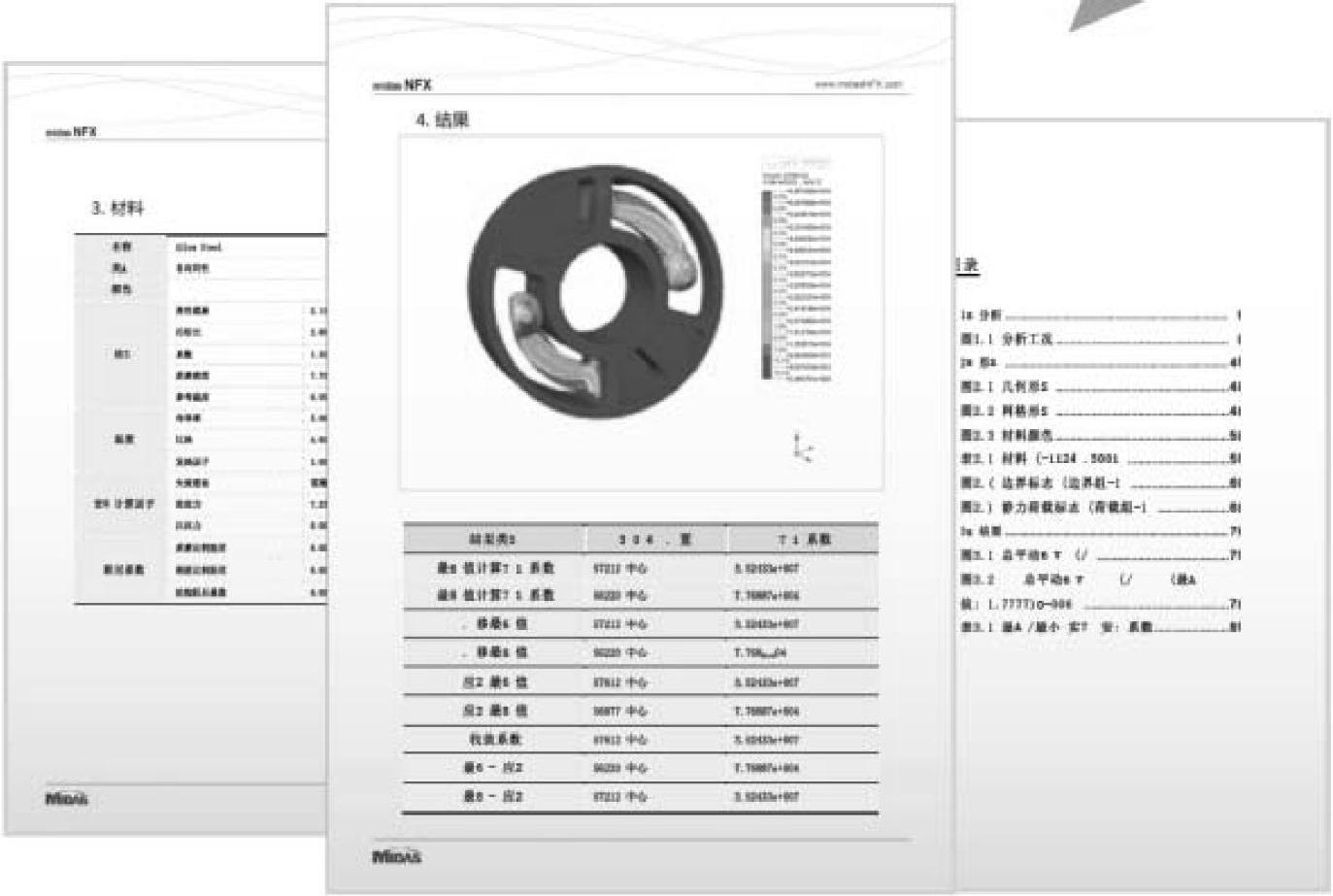
Task: Open the "几何形" contents entry
Action: coord(1100,386)
